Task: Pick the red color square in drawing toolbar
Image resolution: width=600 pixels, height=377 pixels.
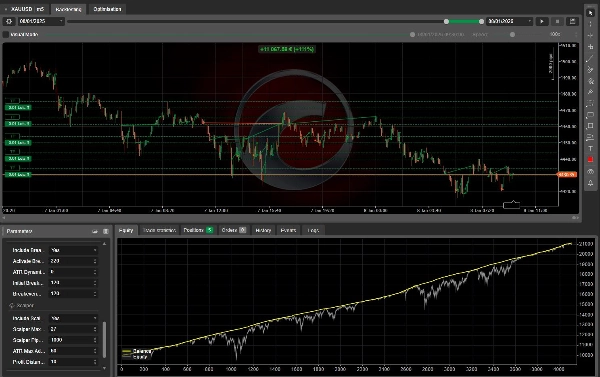Action: [590, 160]
